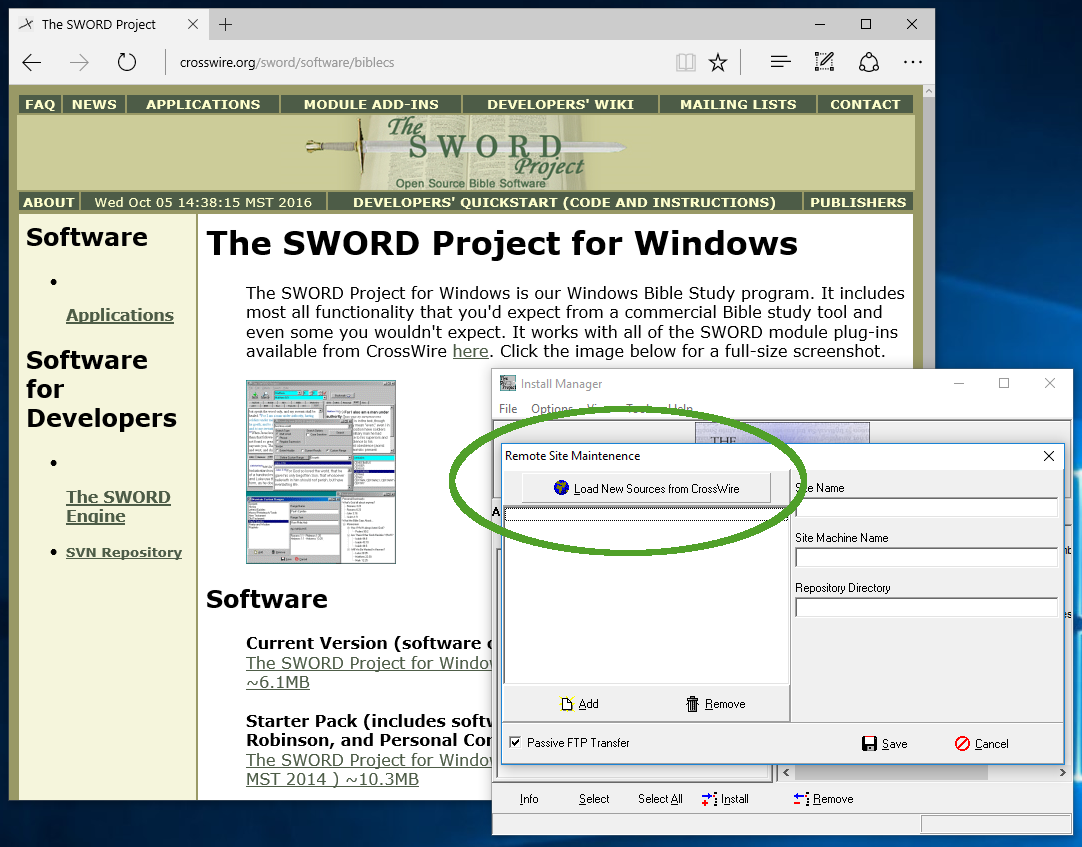Open the Share icon in browser
1082x847 pixels.
pos(868,63)
